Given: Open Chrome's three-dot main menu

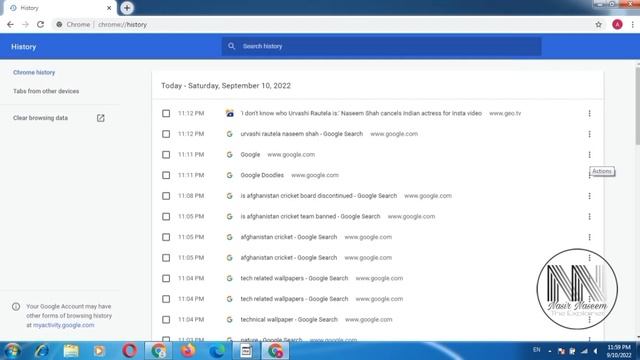Looking at the screenshot, I should (x=633, y=24).
